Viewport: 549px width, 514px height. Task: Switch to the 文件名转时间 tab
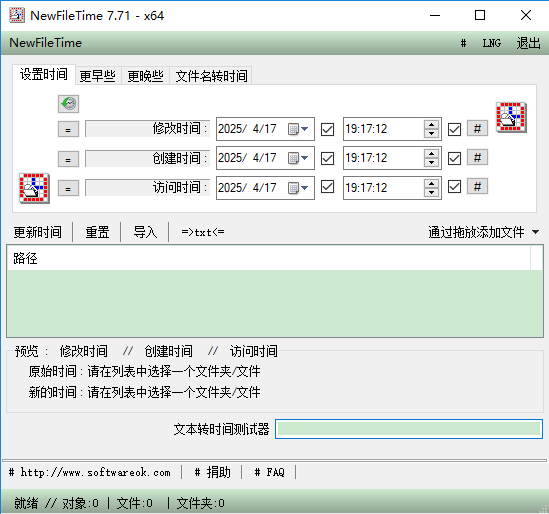tap(211, 76)
